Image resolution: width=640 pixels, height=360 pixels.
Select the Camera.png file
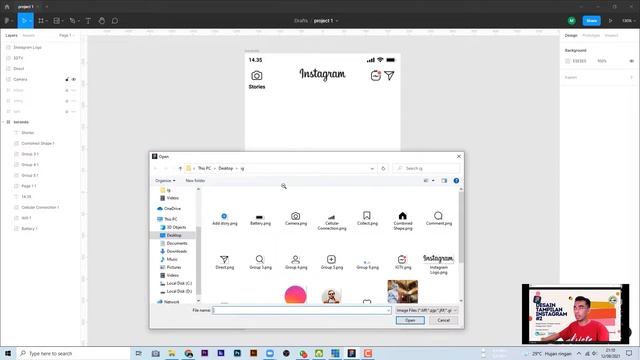click(x=296, y=219)
